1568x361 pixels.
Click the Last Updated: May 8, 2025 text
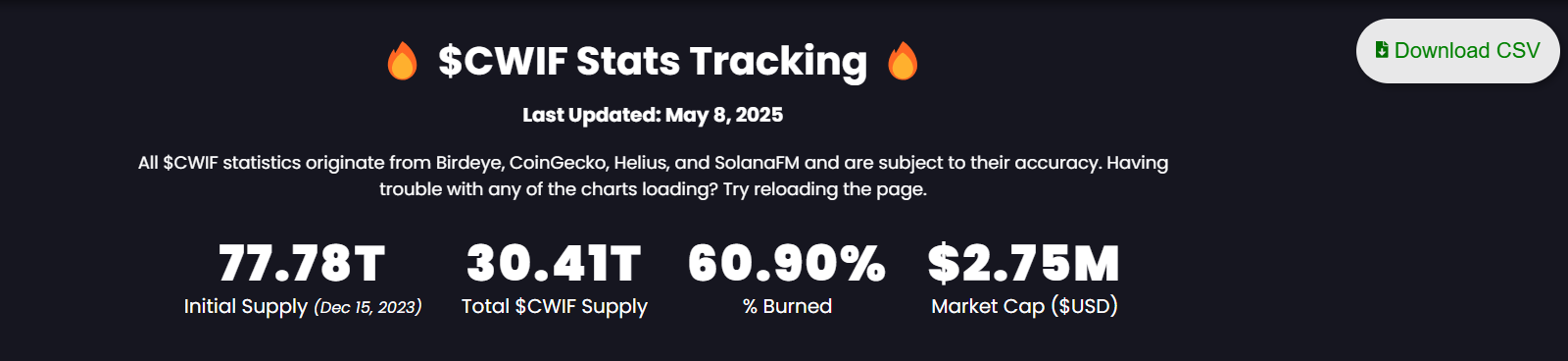coord(653,115)
